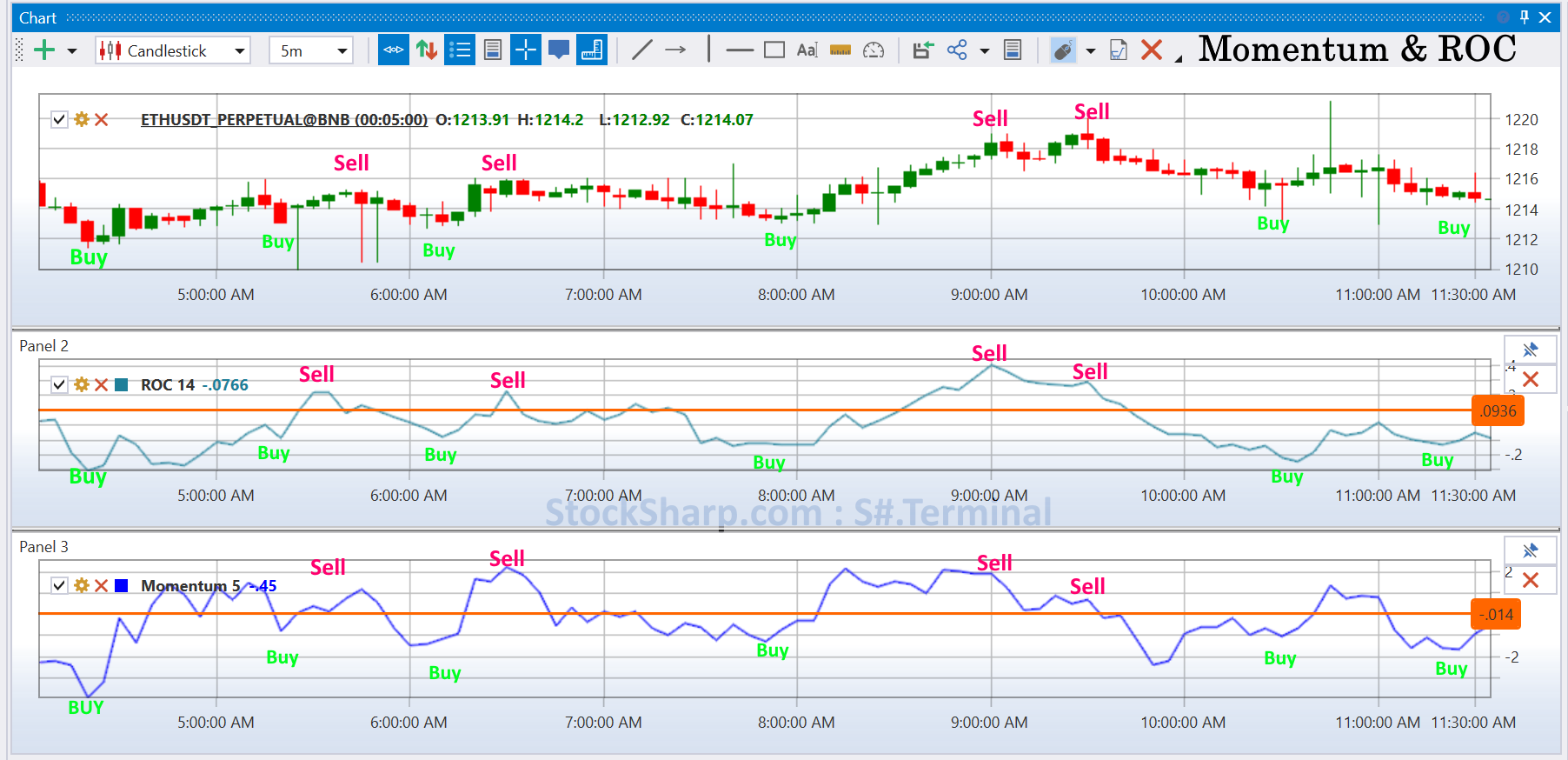Toggle the speech bubble annotation button

(x=559, y=50)
